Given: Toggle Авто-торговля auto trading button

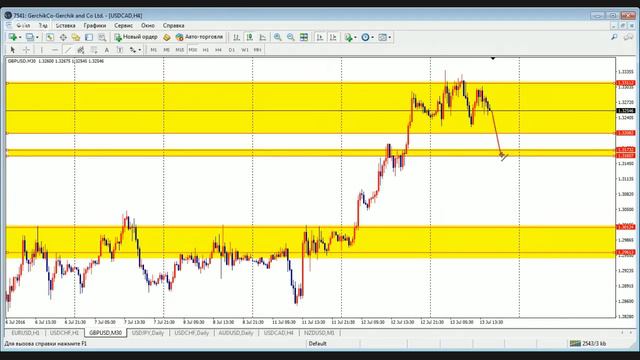Looking at the screenshot, I should (199, 37).
